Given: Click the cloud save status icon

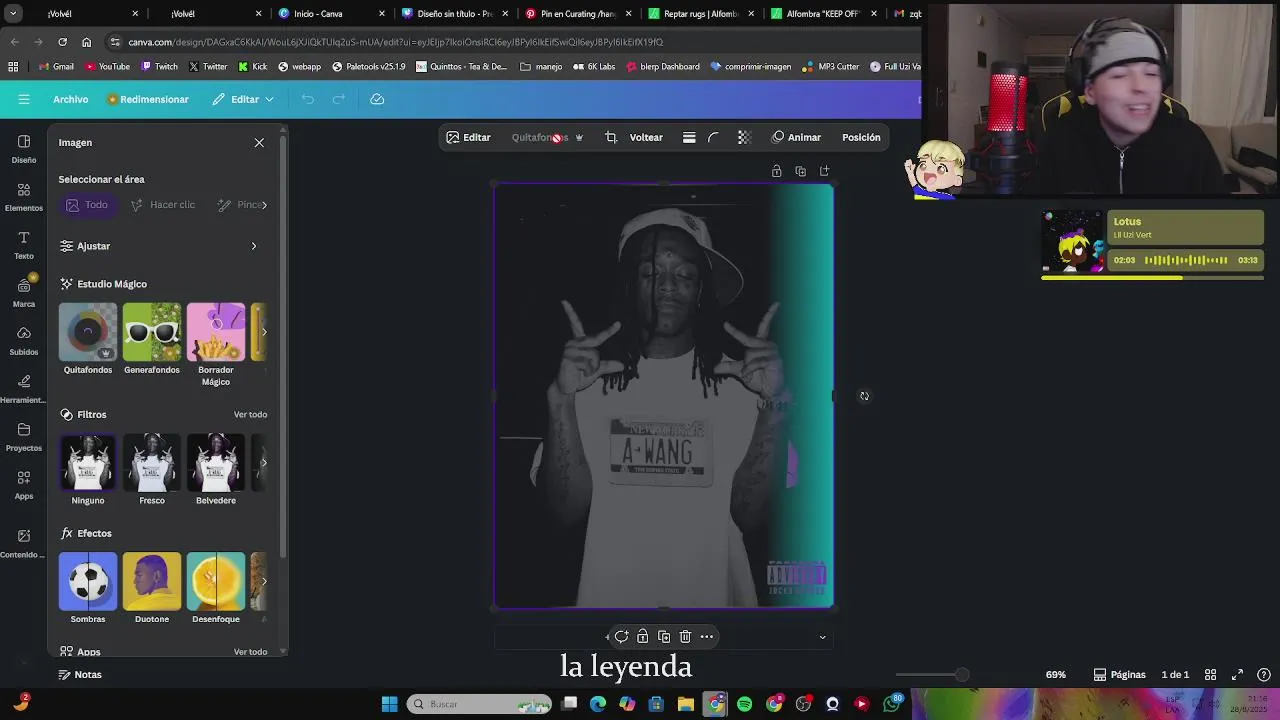Looking at the screenshot, I should pos(377,99).
